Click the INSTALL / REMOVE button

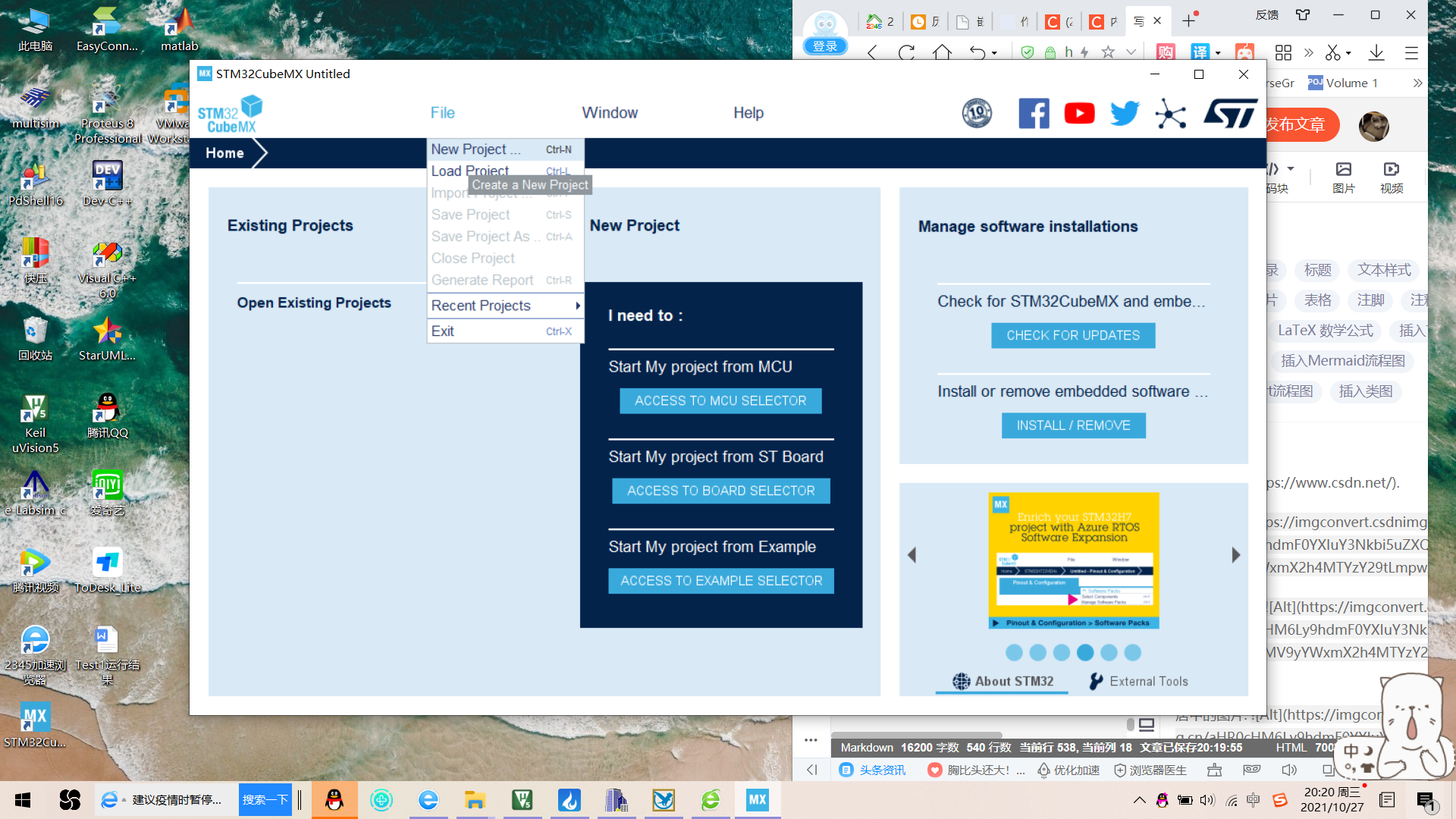click(1073, 425)
